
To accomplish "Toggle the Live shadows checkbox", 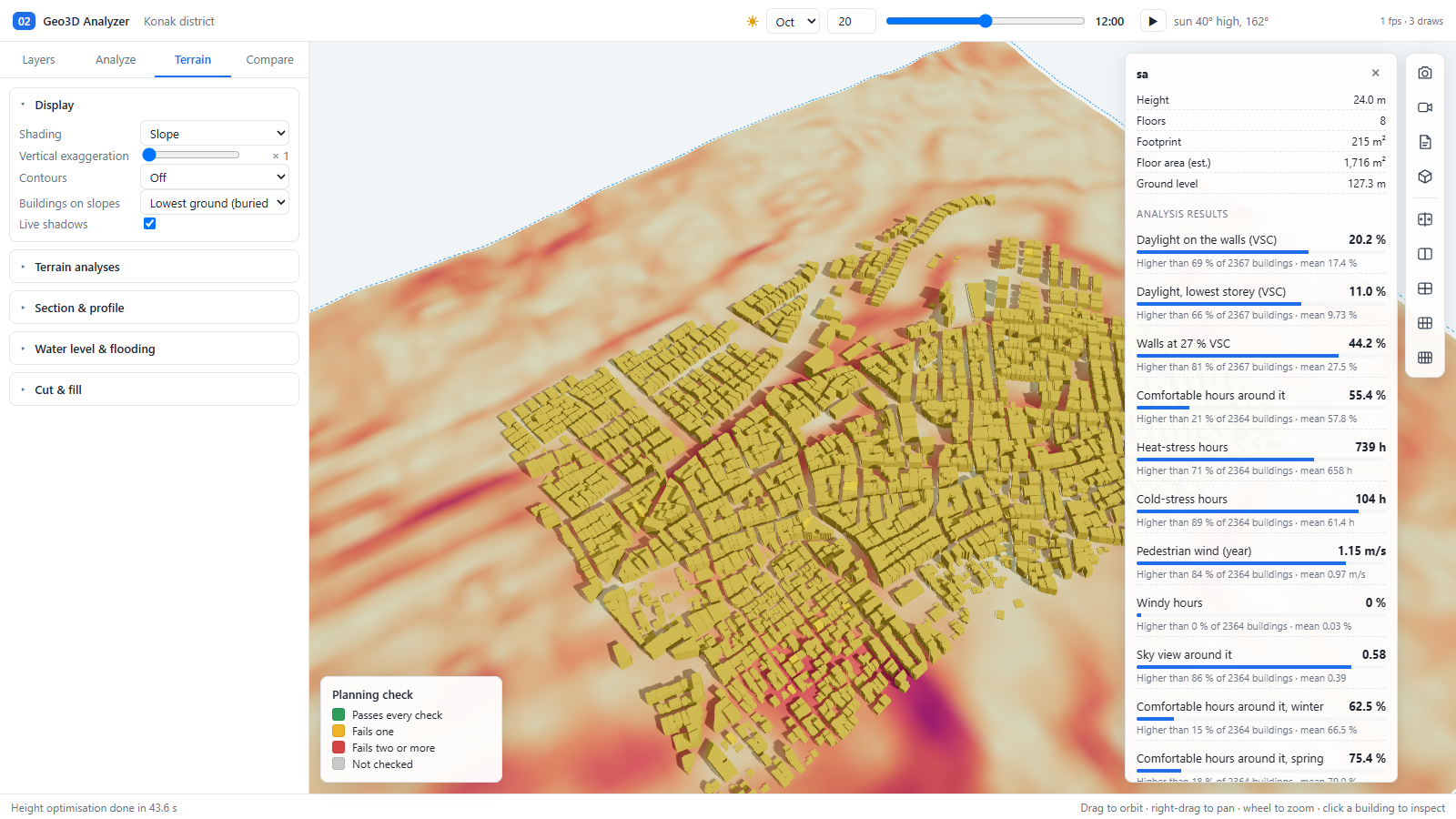I will click(x=150, y=224).
